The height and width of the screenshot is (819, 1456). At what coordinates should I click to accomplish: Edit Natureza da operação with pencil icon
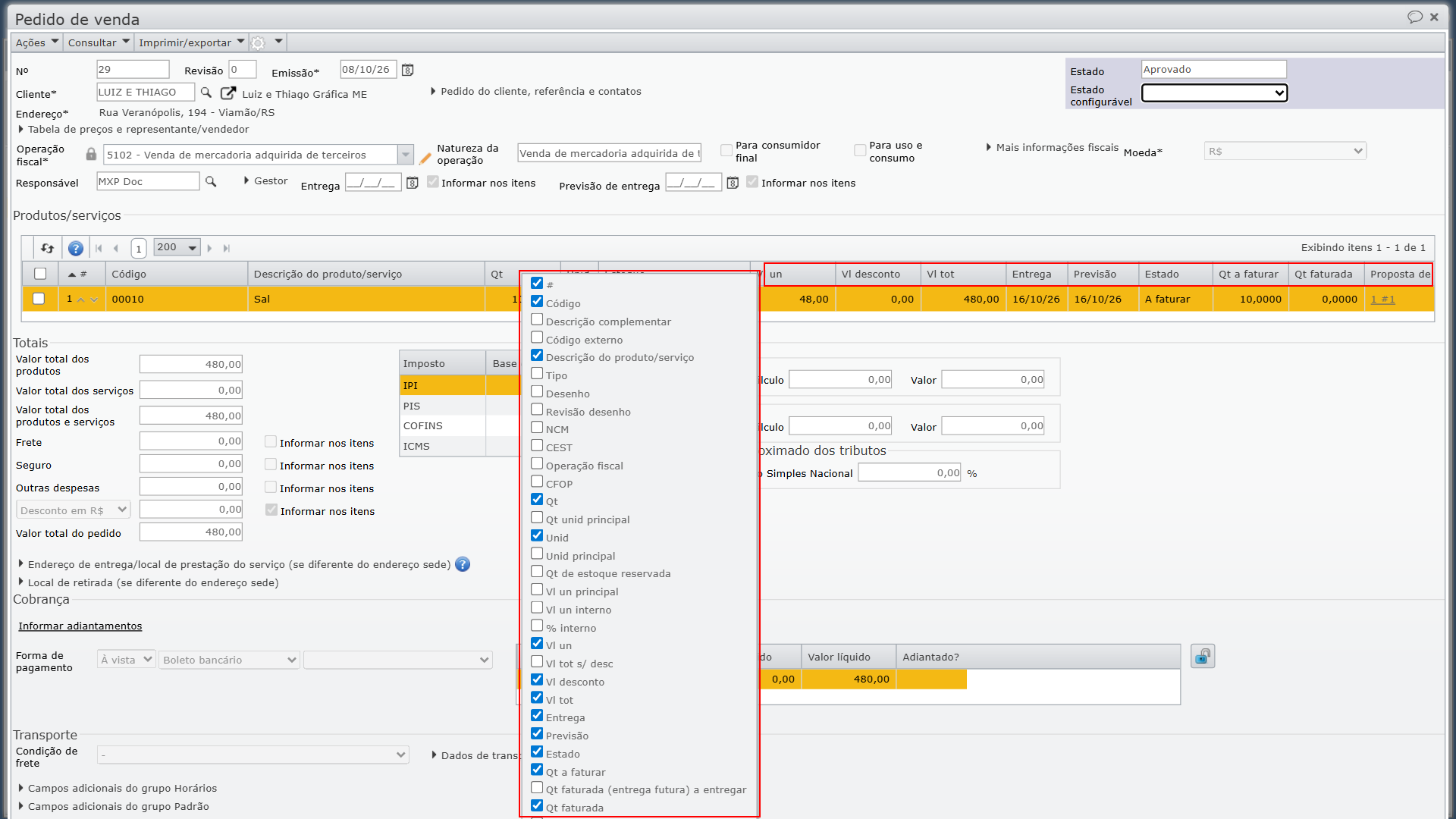[x=425, y=158]
